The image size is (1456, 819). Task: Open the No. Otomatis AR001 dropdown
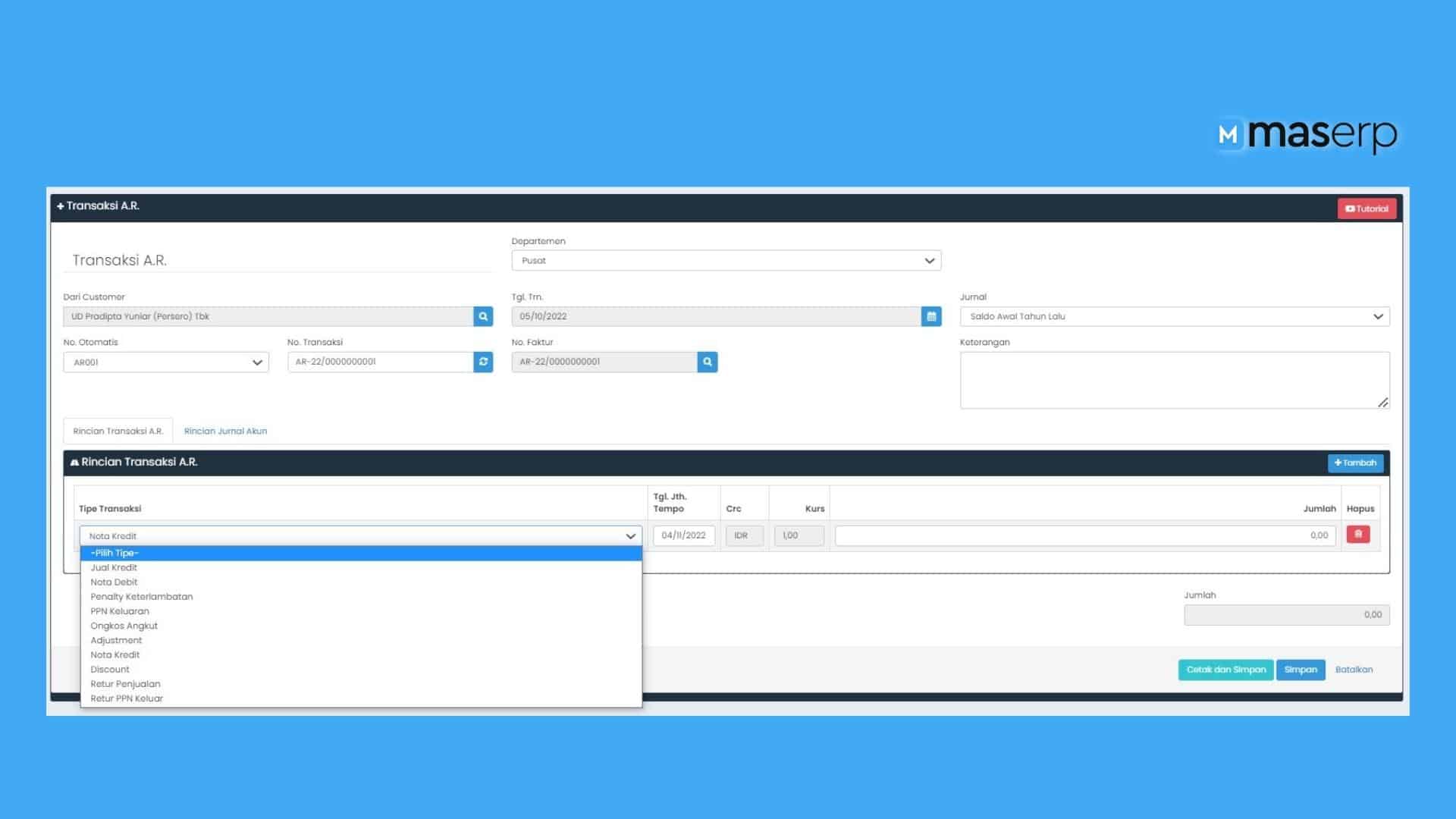[x=165, y=362]
